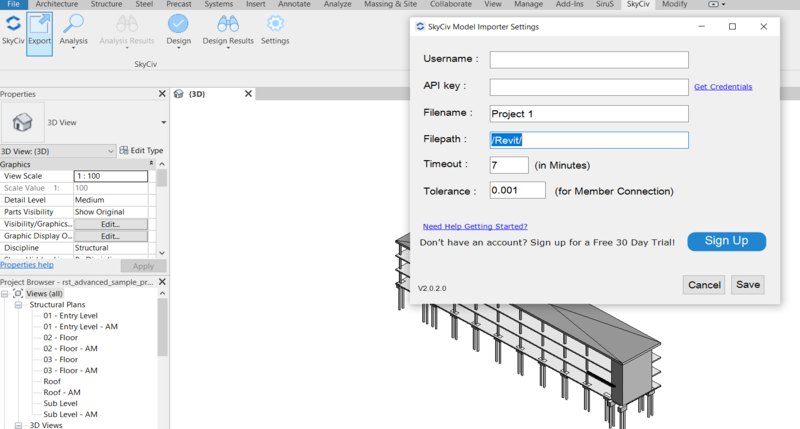Click the {3D} view tab icon
The image size is (800, 429).
(x=179, y=94)
